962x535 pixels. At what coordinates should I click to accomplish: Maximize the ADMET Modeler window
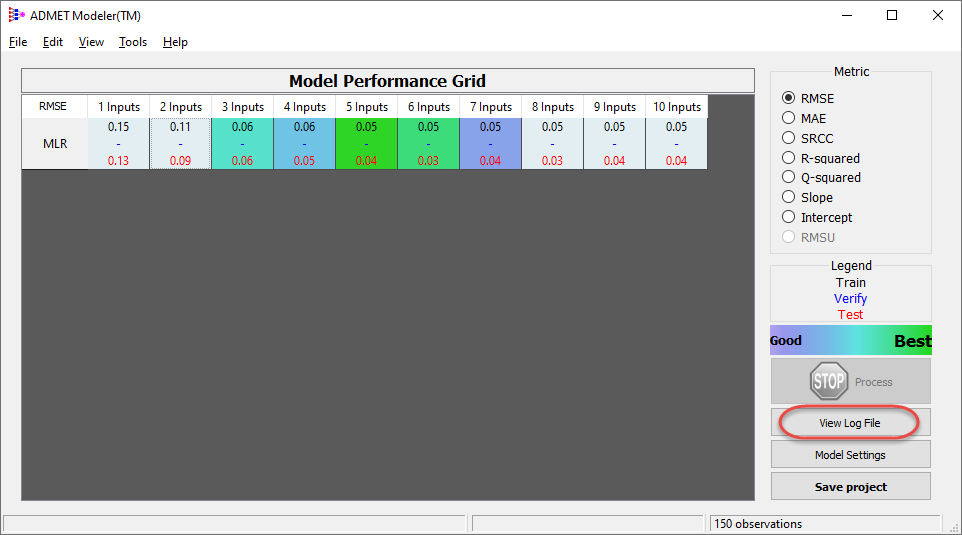pyautogui.click(x=892, y=15)
